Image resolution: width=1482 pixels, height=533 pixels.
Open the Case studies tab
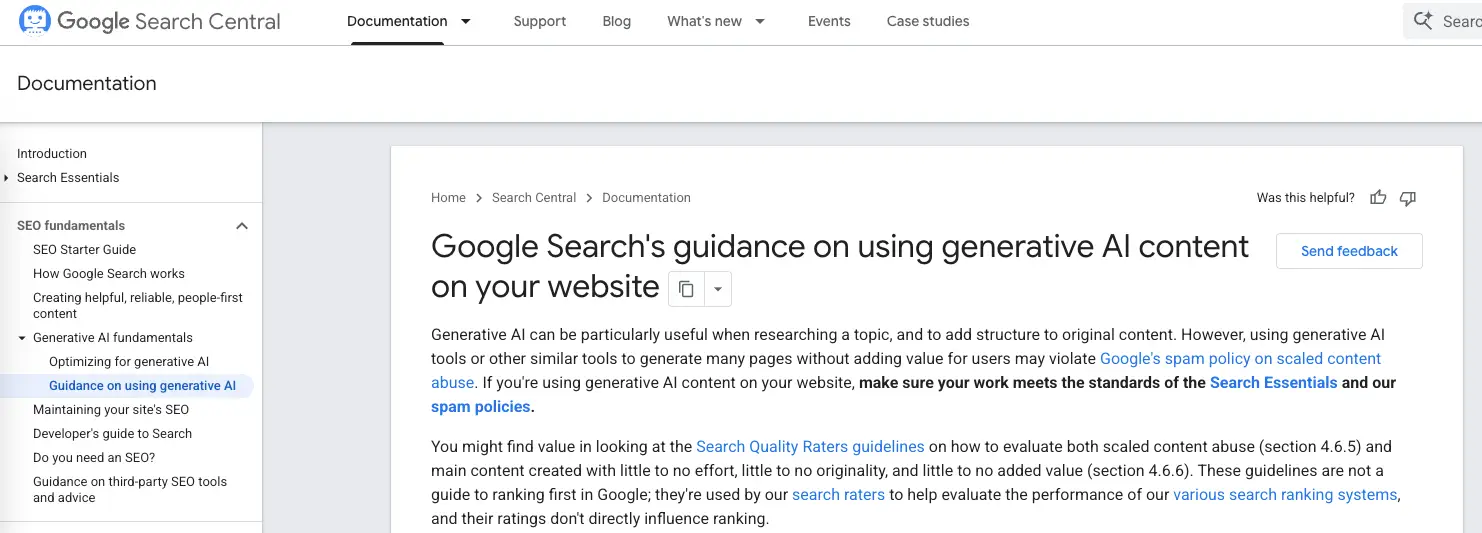[x=928, y=21]
